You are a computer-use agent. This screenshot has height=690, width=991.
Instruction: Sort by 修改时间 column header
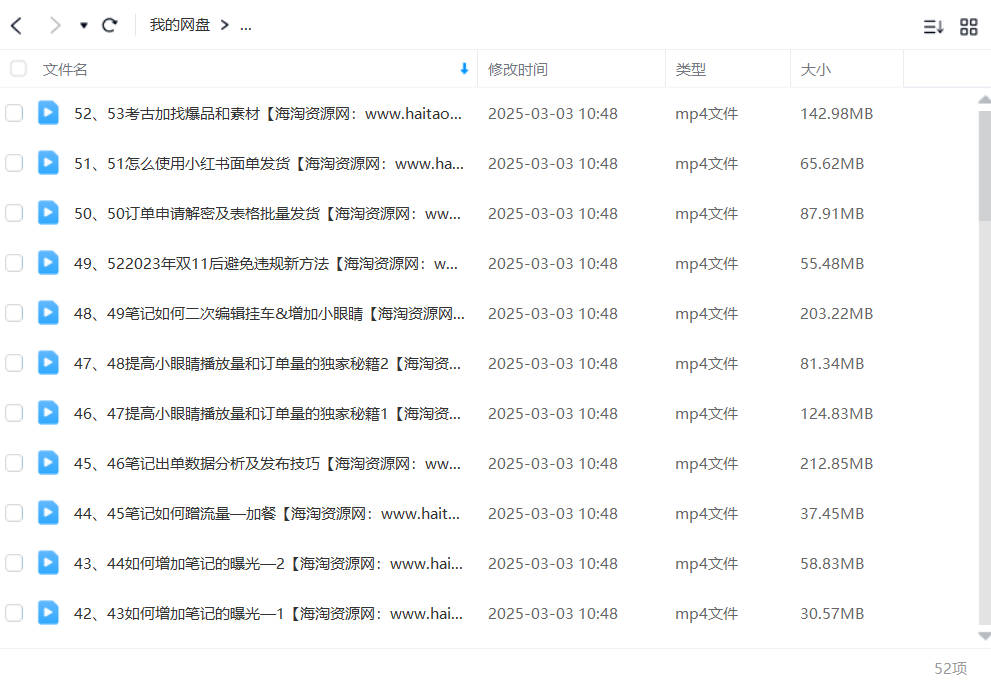(518, 70)
